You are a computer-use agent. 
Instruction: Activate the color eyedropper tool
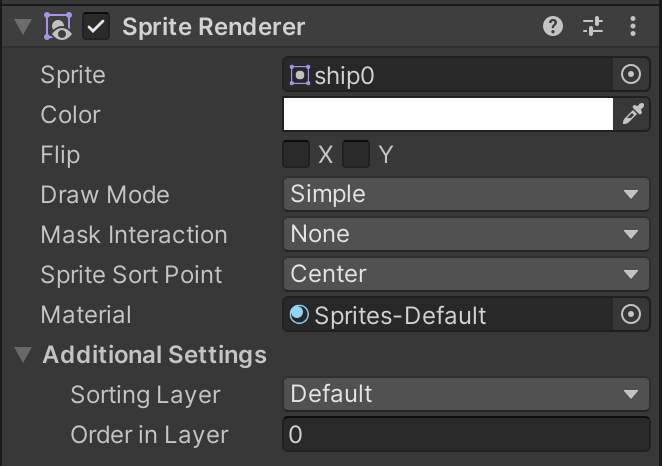click(632, 115)
